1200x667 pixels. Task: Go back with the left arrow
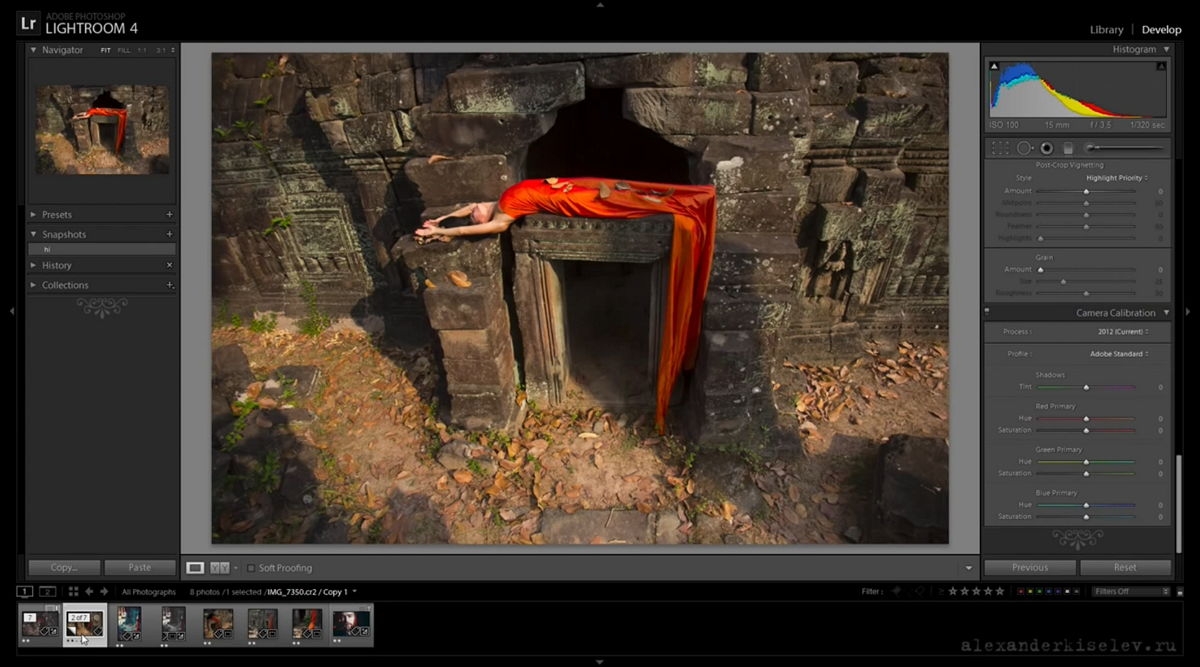89,592
